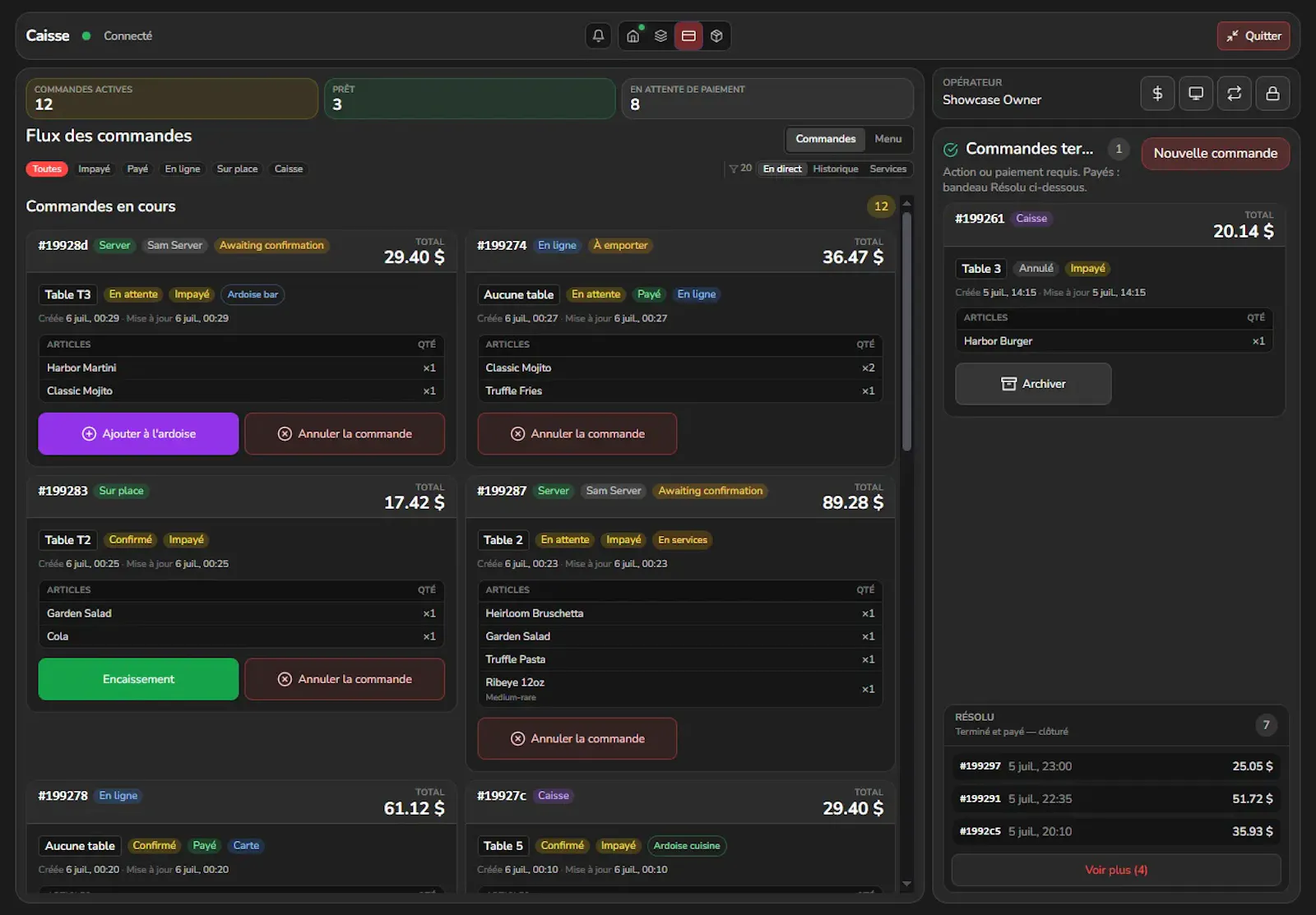Click the Heirloom Bruschetta item row
Viewport: 1316px width, 915px height.
(680, 613)
